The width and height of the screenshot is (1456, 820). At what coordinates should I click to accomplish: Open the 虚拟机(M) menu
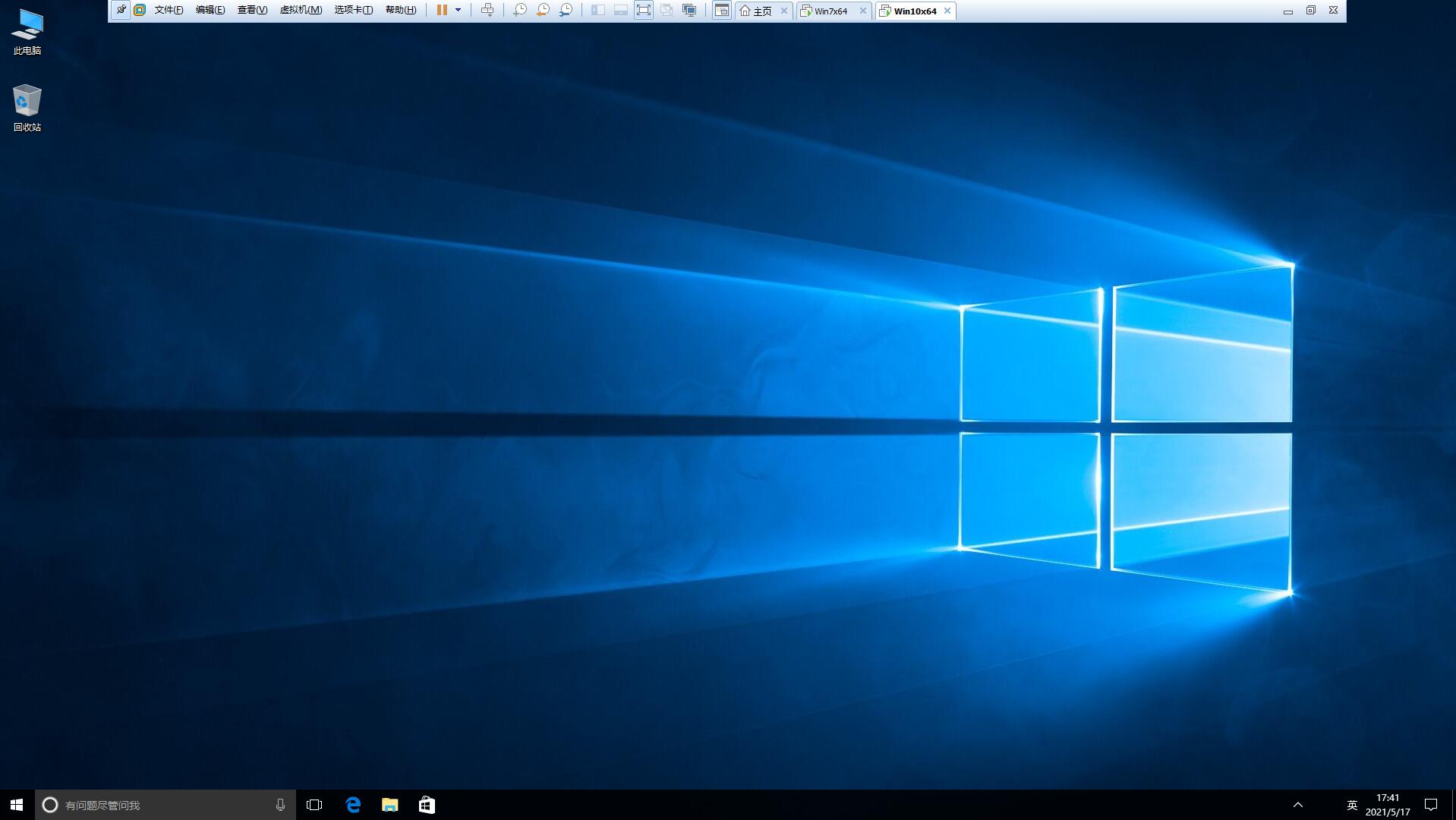click(x=301, y=10)
